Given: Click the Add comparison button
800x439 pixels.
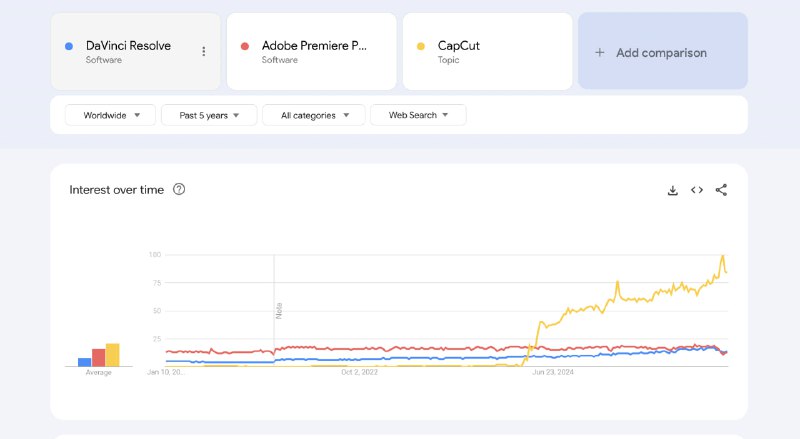Looking at the screenshot, I should [662, 52].
